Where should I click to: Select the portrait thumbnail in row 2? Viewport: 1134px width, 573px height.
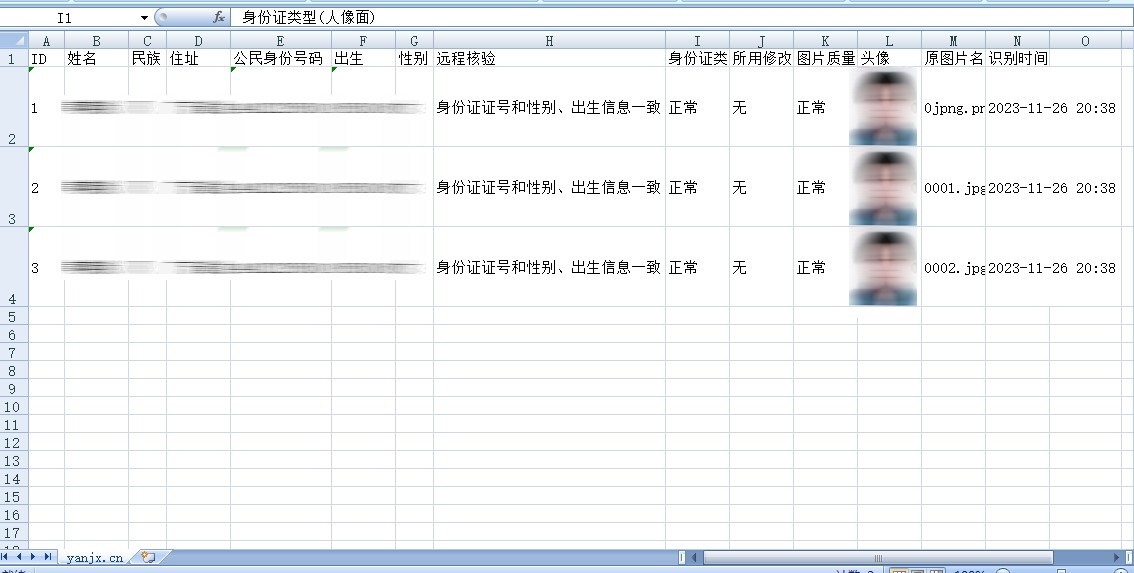point(883,108)
